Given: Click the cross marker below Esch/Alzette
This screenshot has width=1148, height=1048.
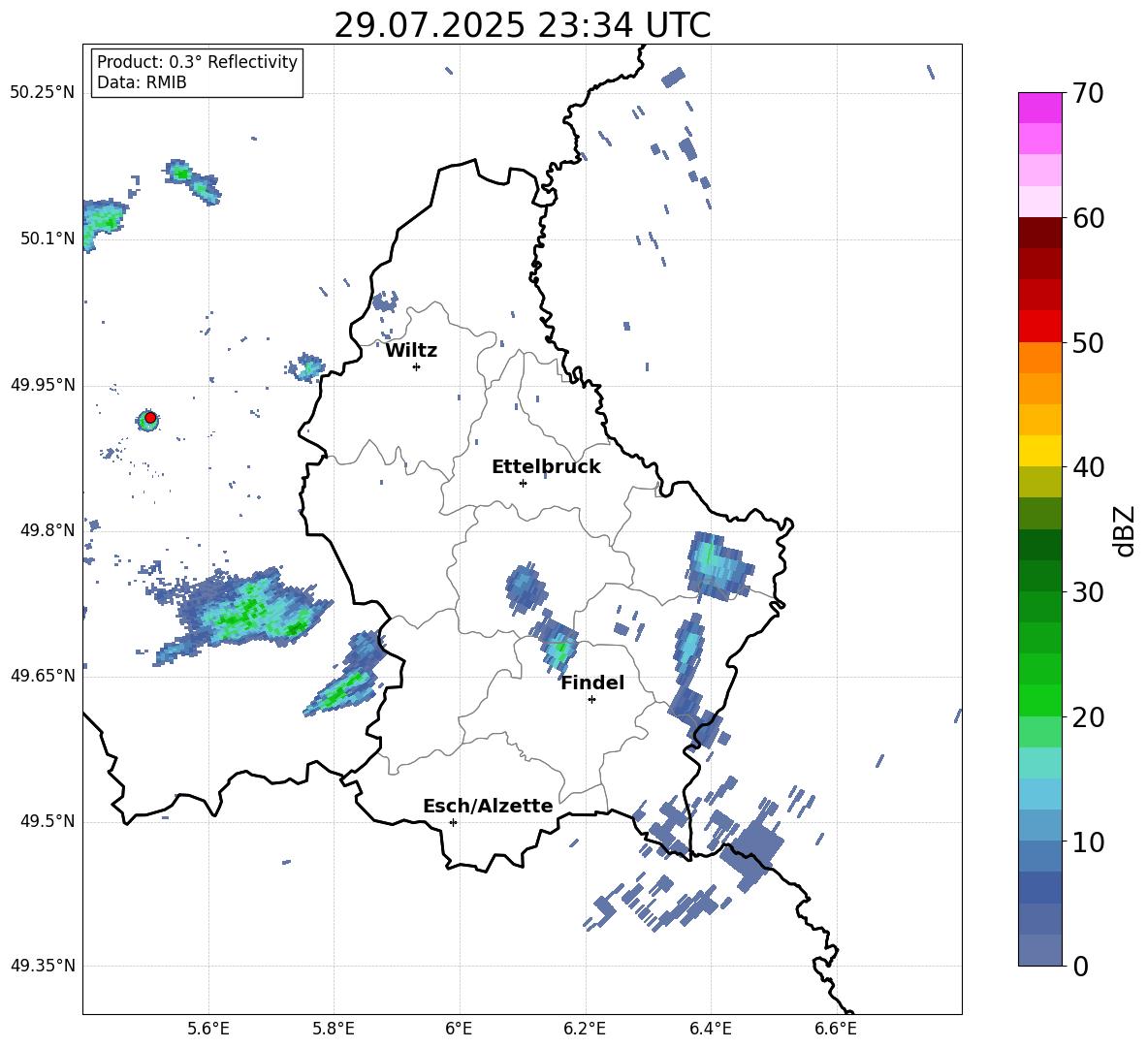Looking at the screenshot, I should (x=453, y=822).
